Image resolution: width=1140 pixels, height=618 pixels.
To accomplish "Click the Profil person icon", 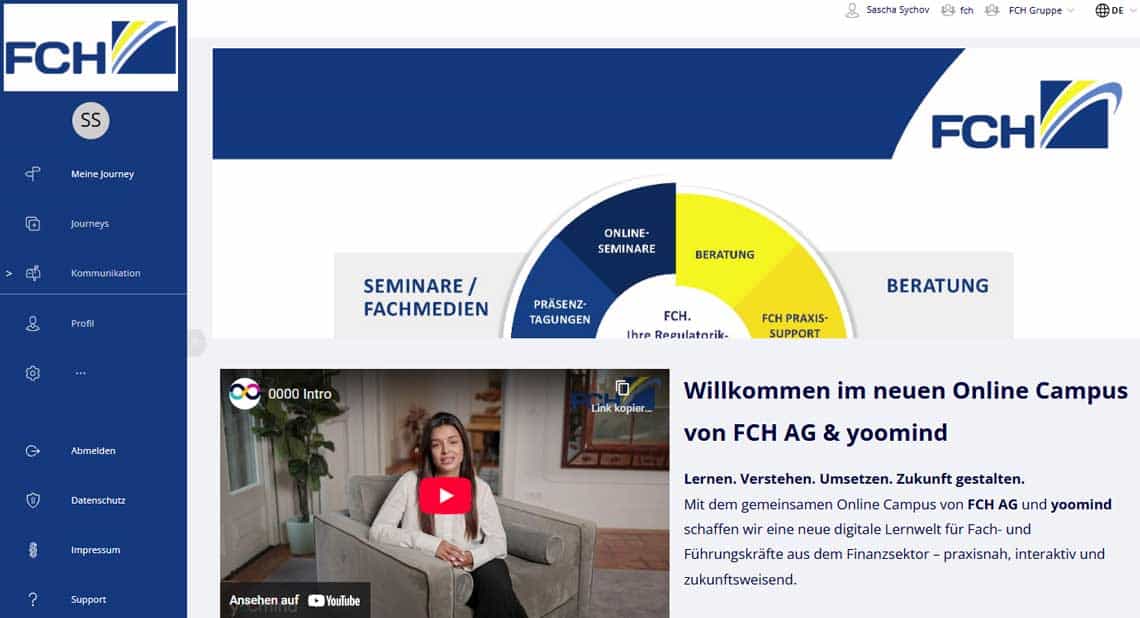I will (33, 324).
